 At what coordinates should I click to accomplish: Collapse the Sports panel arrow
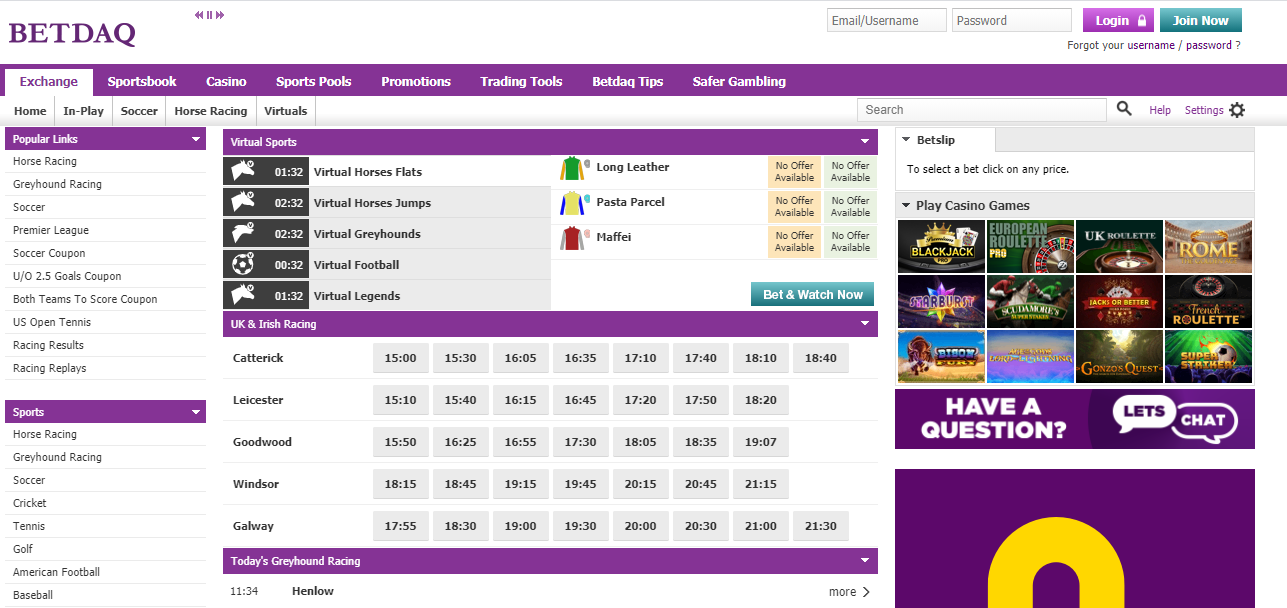196,412
